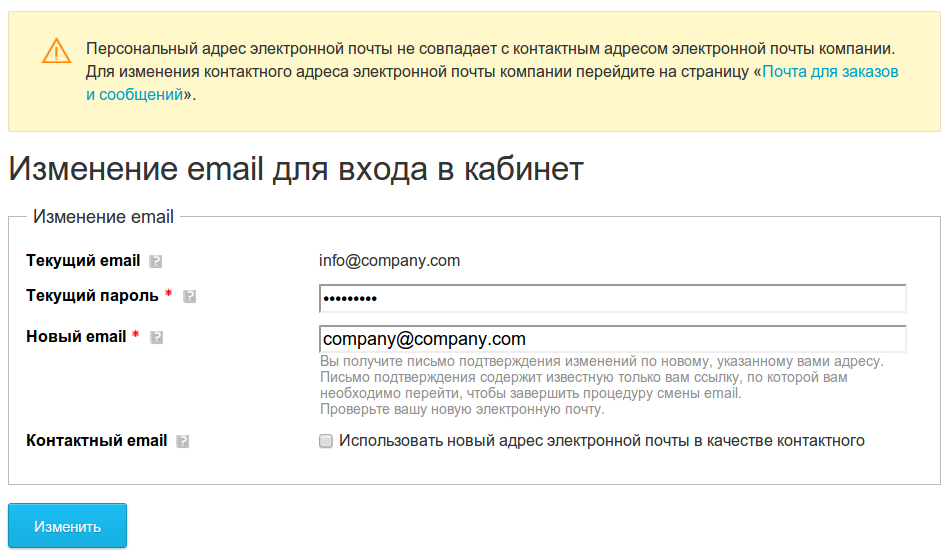Click the Изменение email fieldset legend
Image resolution: width=951 pixels, height=555 pixels.
pos(103,217)
